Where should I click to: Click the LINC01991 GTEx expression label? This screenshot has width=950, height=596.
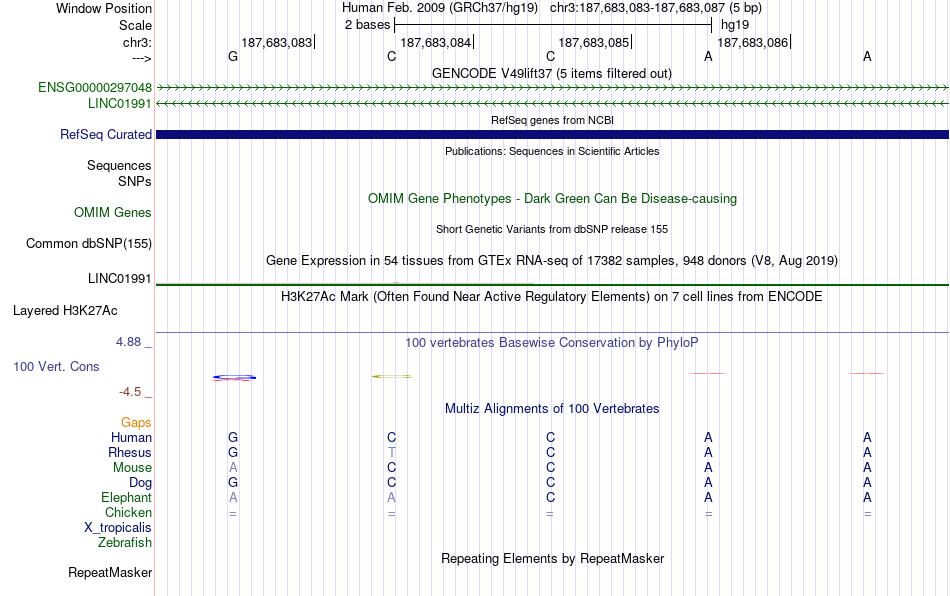119,279
